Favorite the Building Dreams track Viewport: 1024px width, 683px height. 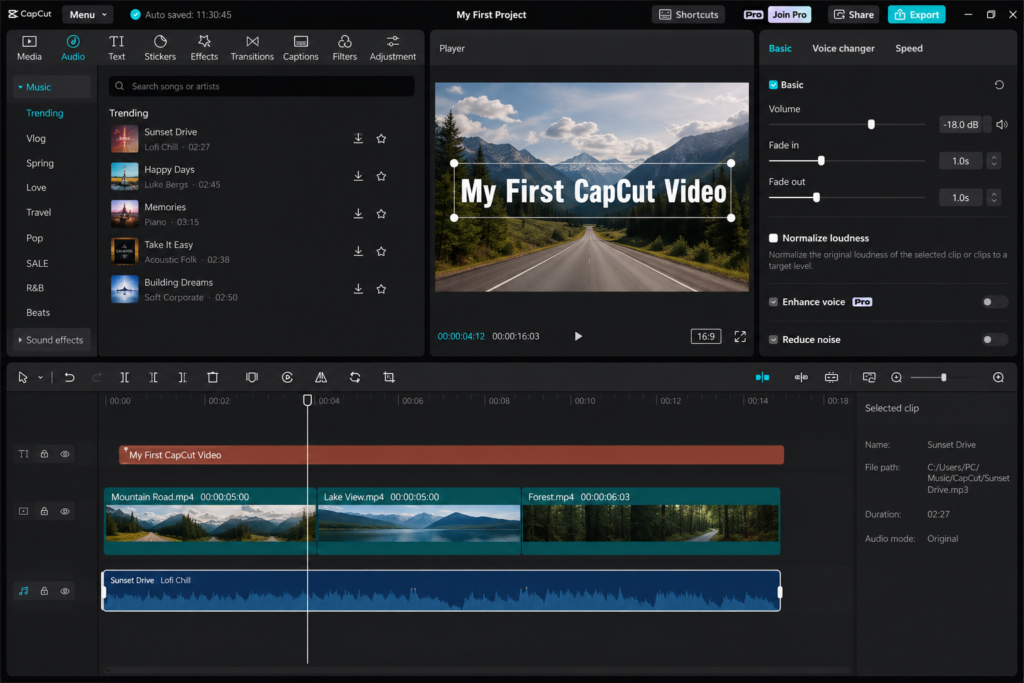[x=381, y=289]
